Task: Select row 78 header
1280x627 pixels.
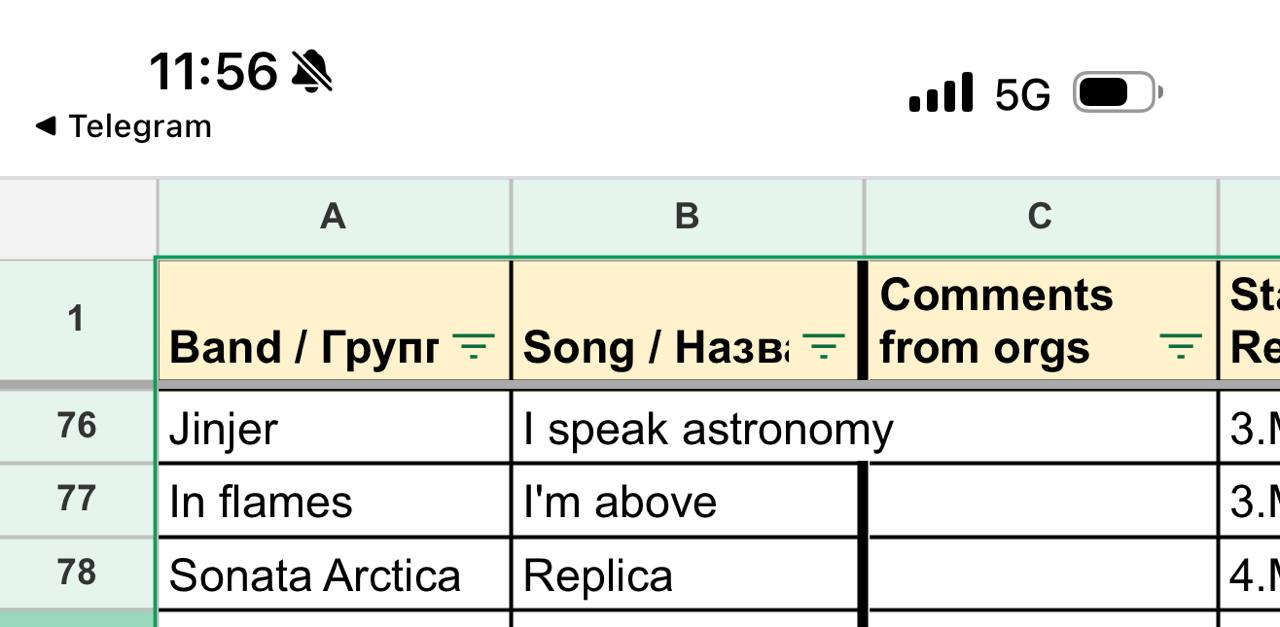Action: [77, 573]
